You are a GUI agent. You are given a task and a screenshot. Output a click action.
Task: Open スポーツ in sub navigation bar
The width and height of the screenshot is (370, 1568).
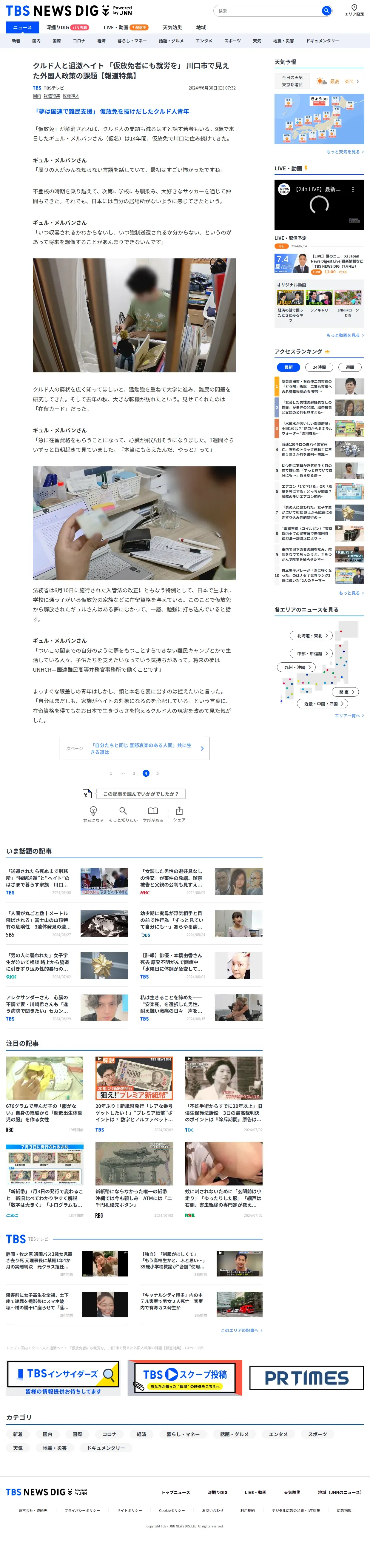(232, 41)
